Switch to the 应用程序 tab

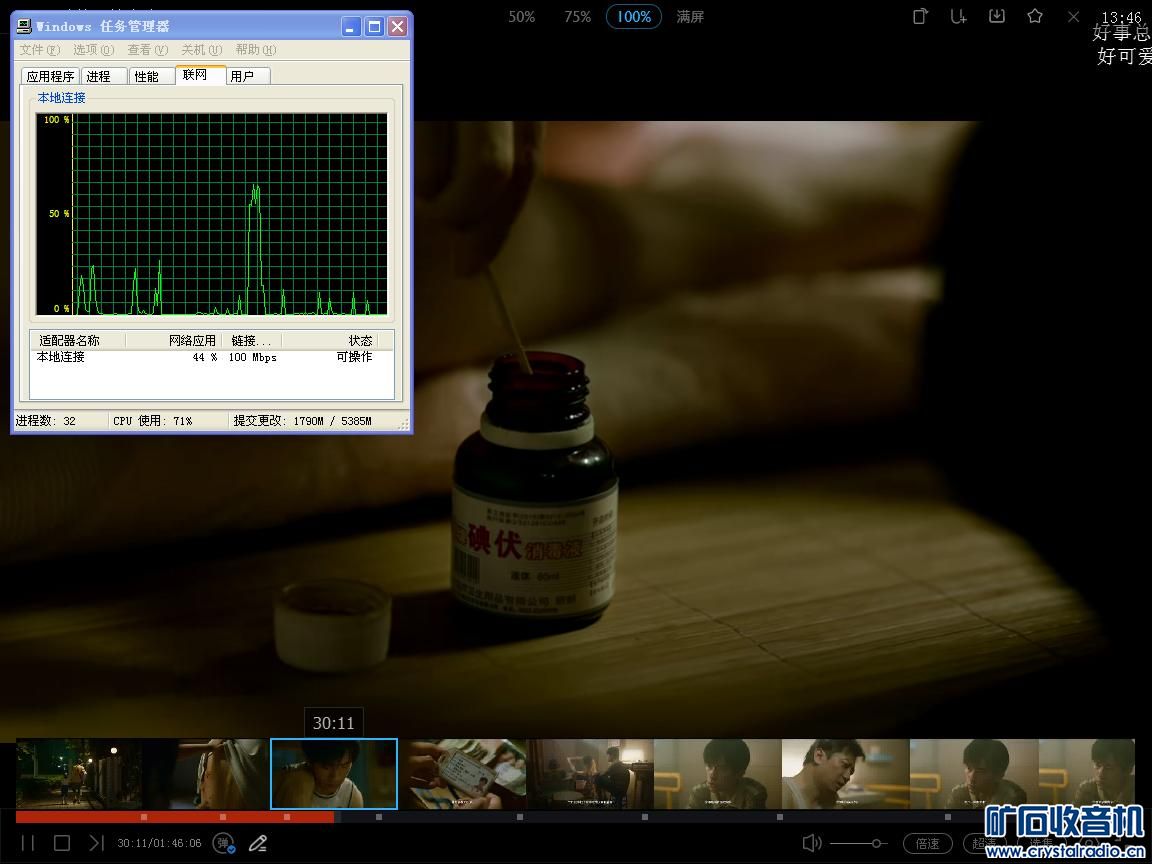tap(51, 76)
